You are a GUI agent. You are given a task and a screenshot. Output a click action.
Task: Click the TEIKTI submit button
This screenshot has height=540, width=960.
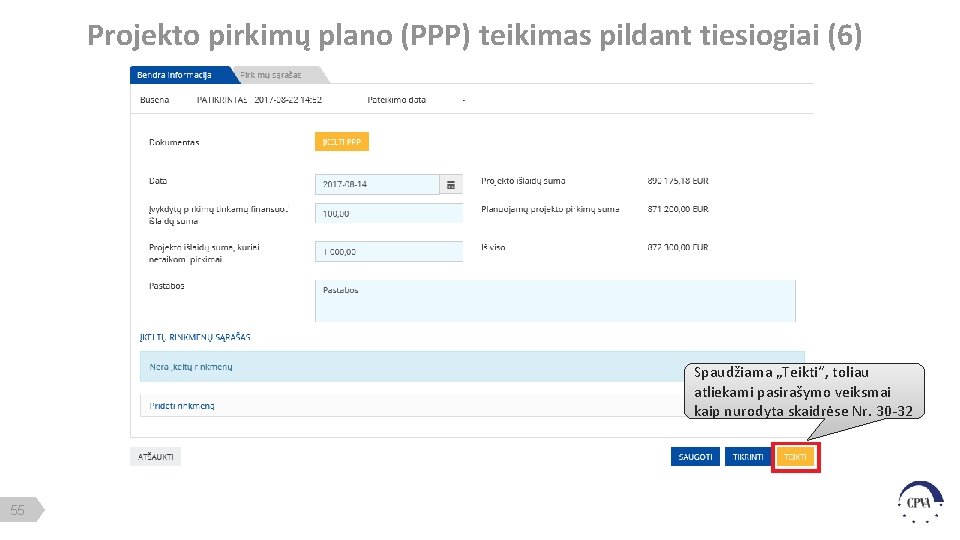pyautogui.click(x=796, y=457)
